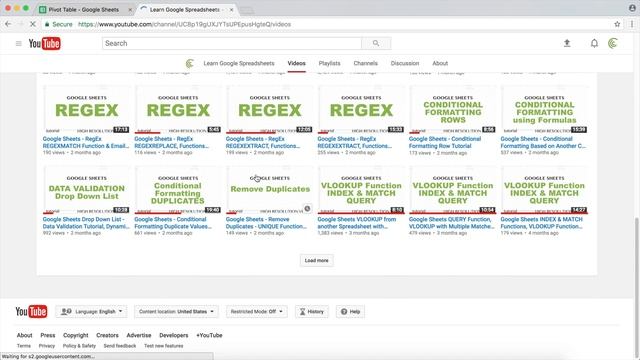
Task: Click the URL address bar
Action: click(x=327, y=24)
